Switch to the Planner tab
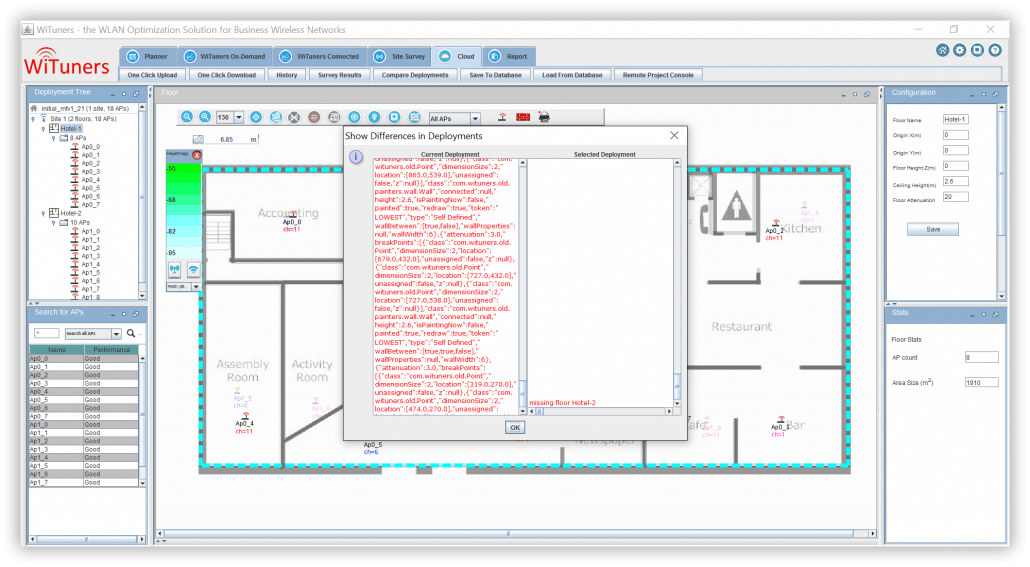 [148, 57]
